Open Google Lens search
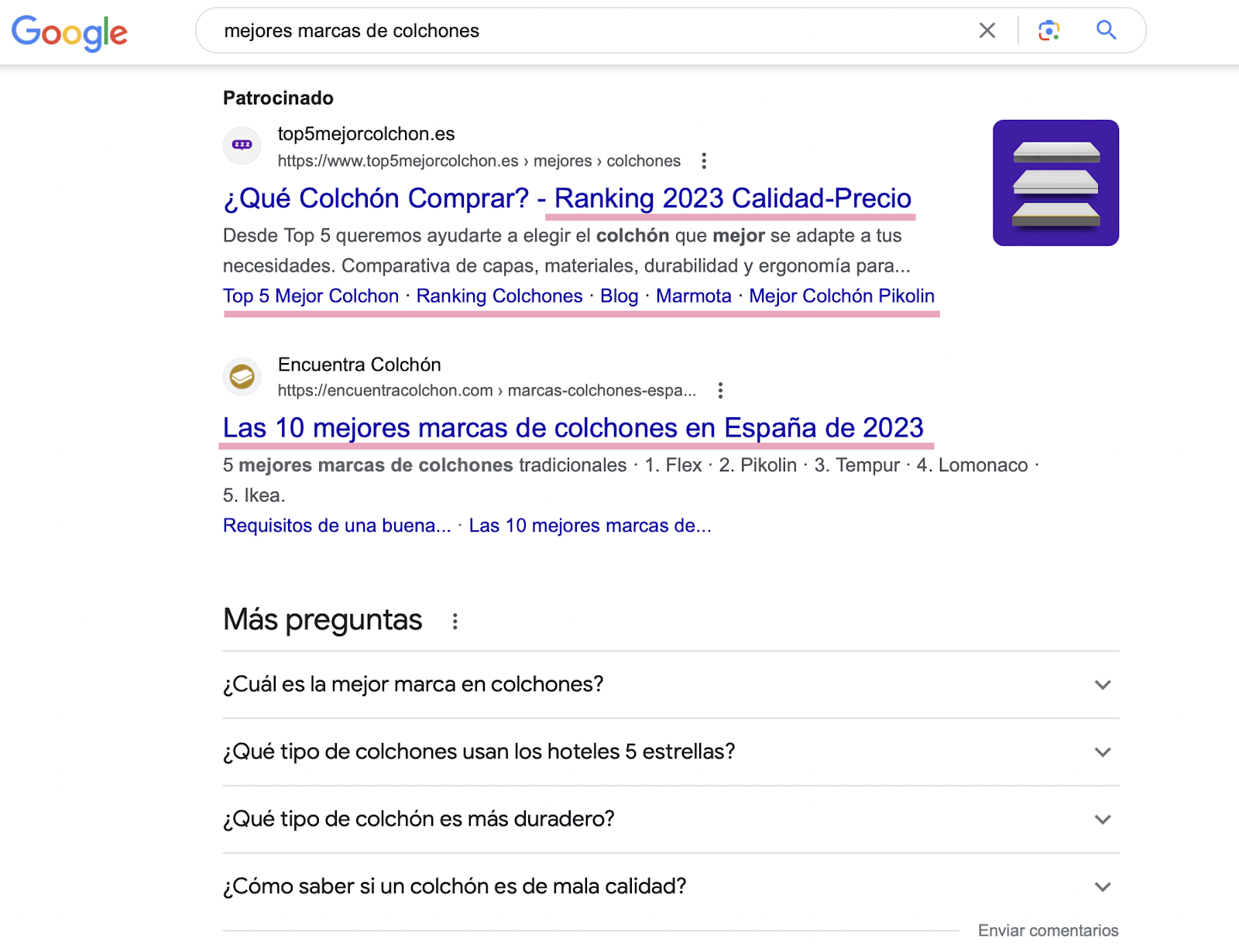 pyautogui.click(x=1049, y=30)
